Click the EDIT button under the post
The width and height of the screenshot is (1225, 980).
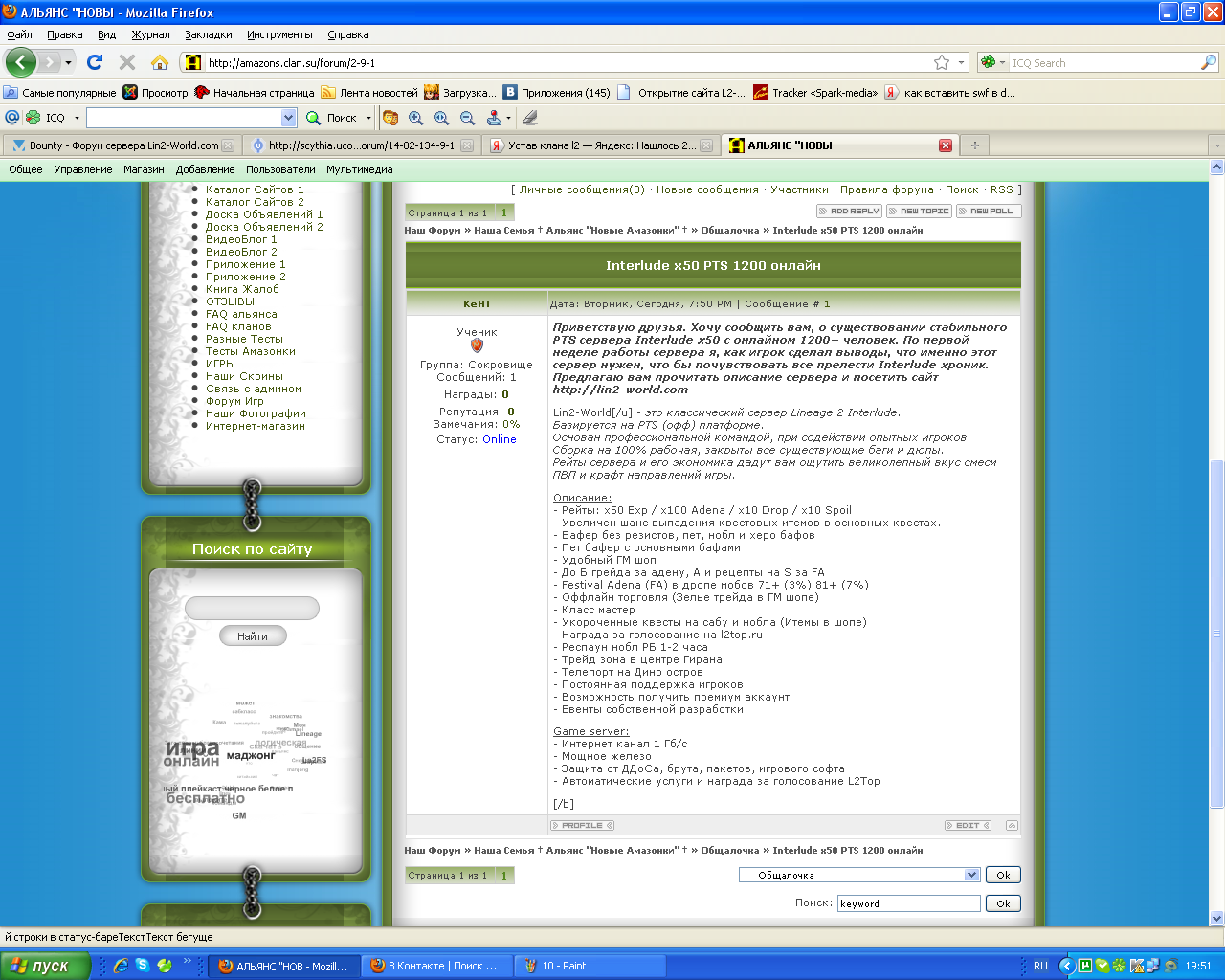click(x=968, y=825)
